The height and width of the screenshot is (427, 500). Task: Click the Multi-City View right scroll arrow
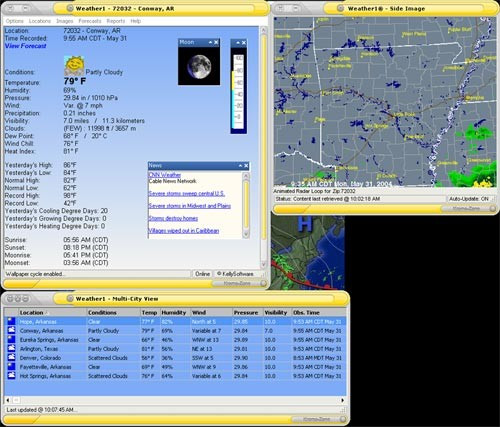point(342,400)
